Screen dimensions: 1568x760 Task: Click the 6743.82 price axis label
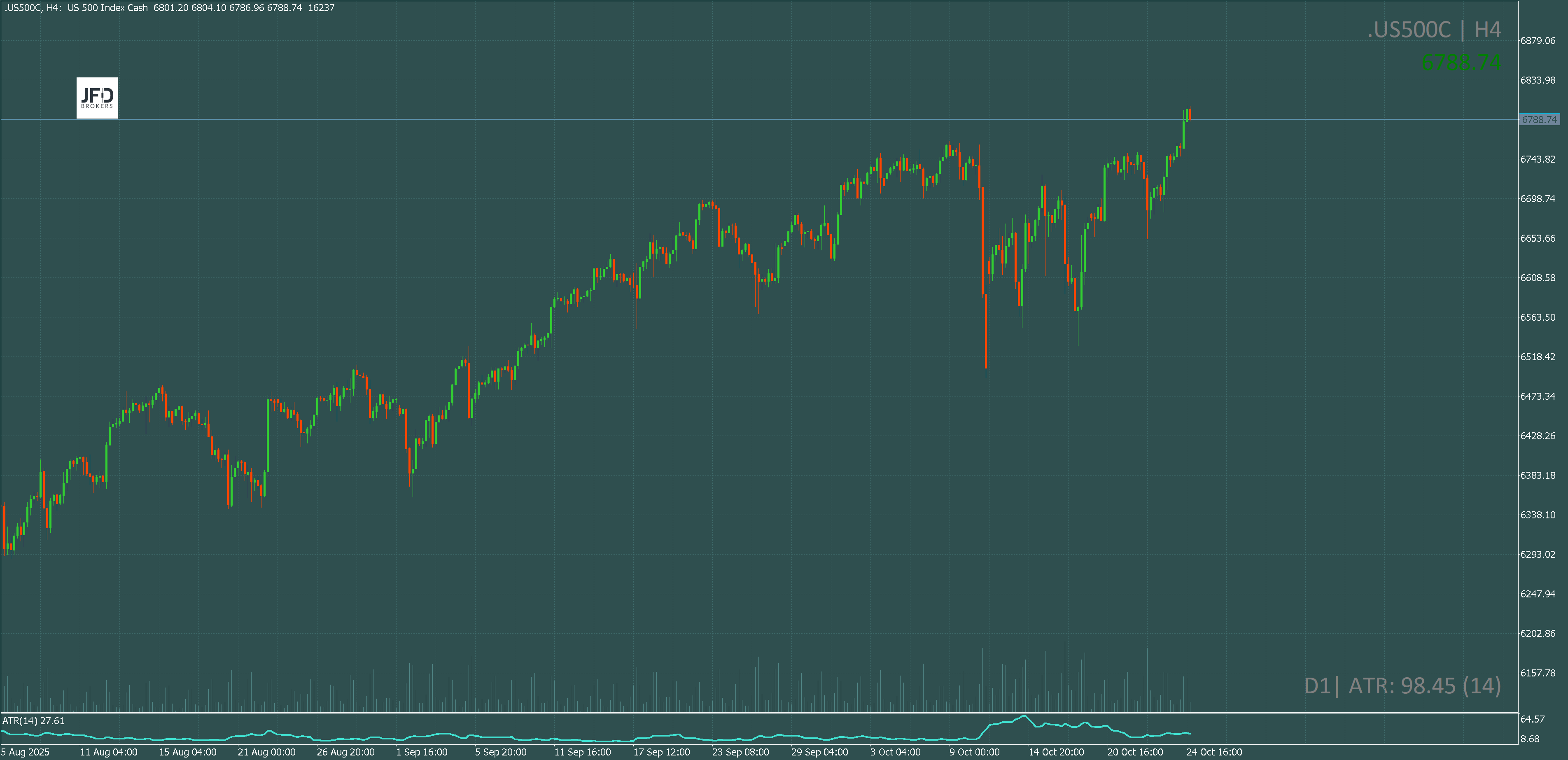pos(1538,159)
